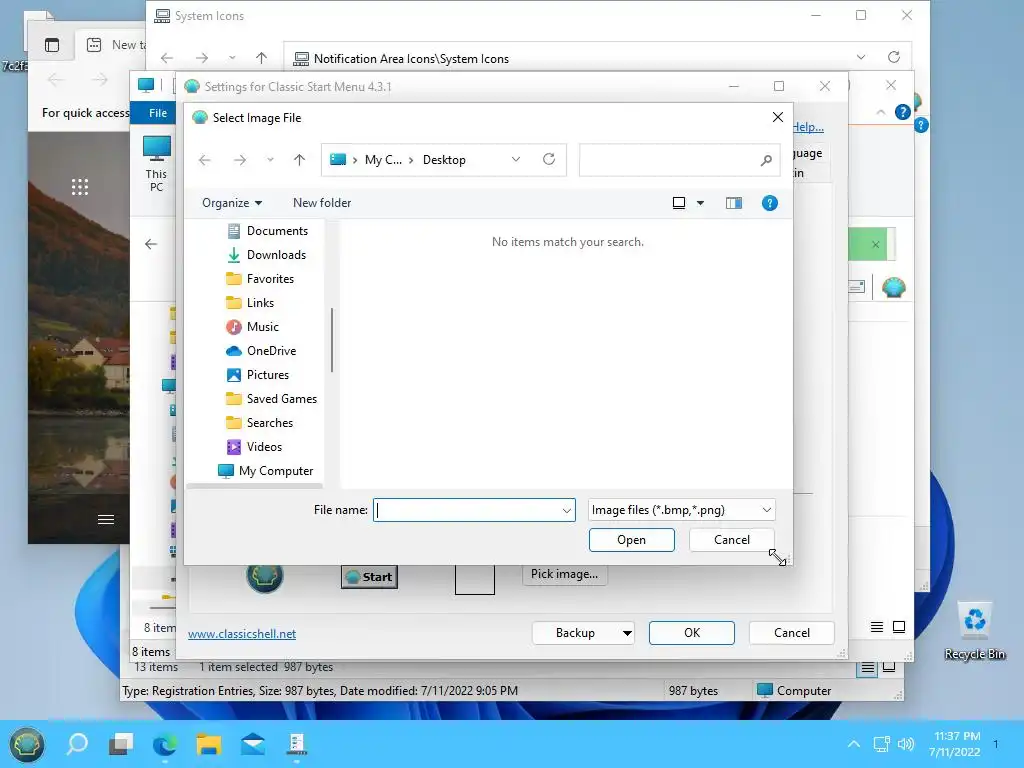Click the search magnifier icon in file dialog
This screenshot has width=1024, height=768.
click(x=766, y=160)
